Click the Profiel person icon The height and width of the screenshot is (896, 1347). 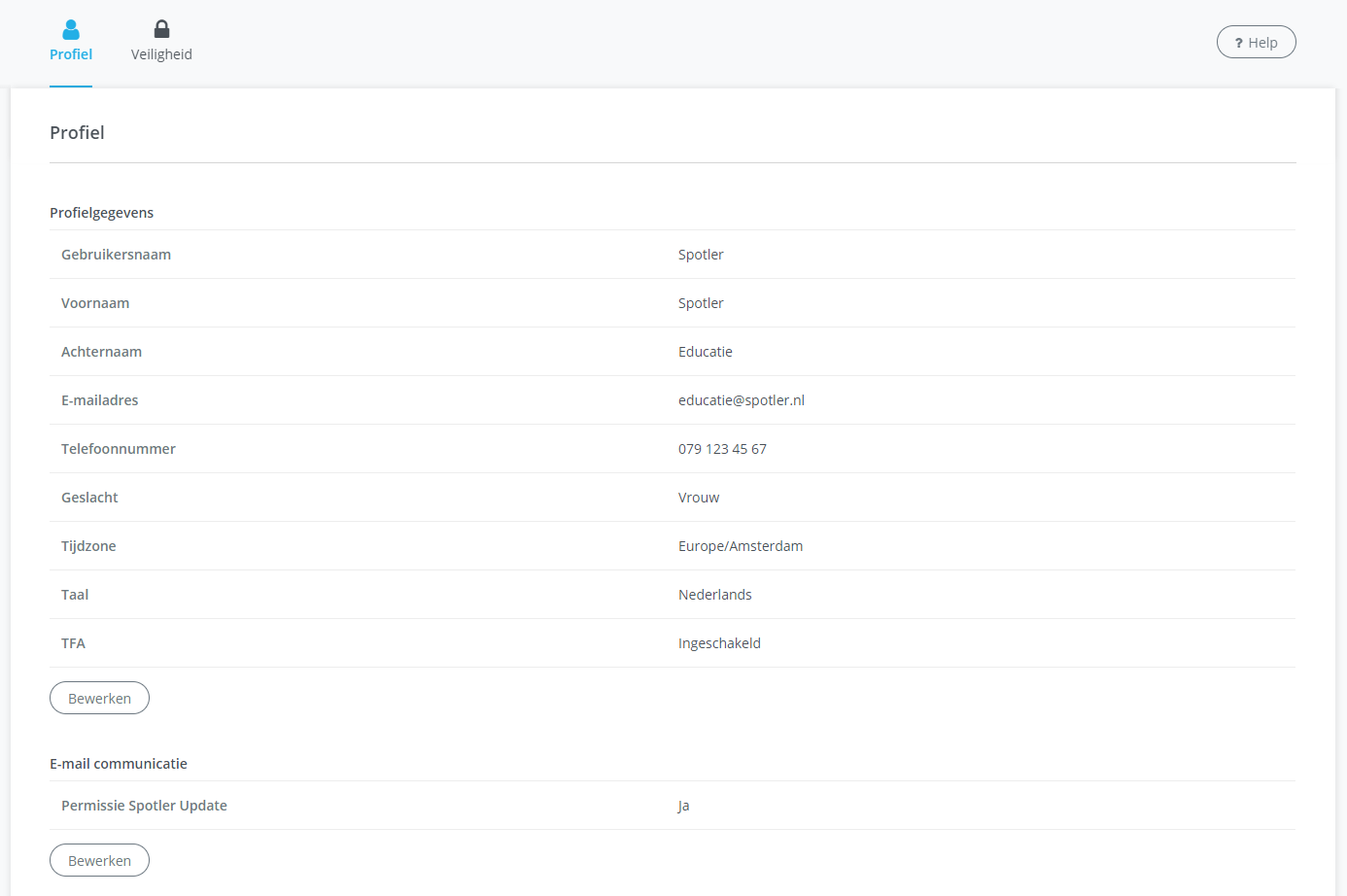[71, 30]
